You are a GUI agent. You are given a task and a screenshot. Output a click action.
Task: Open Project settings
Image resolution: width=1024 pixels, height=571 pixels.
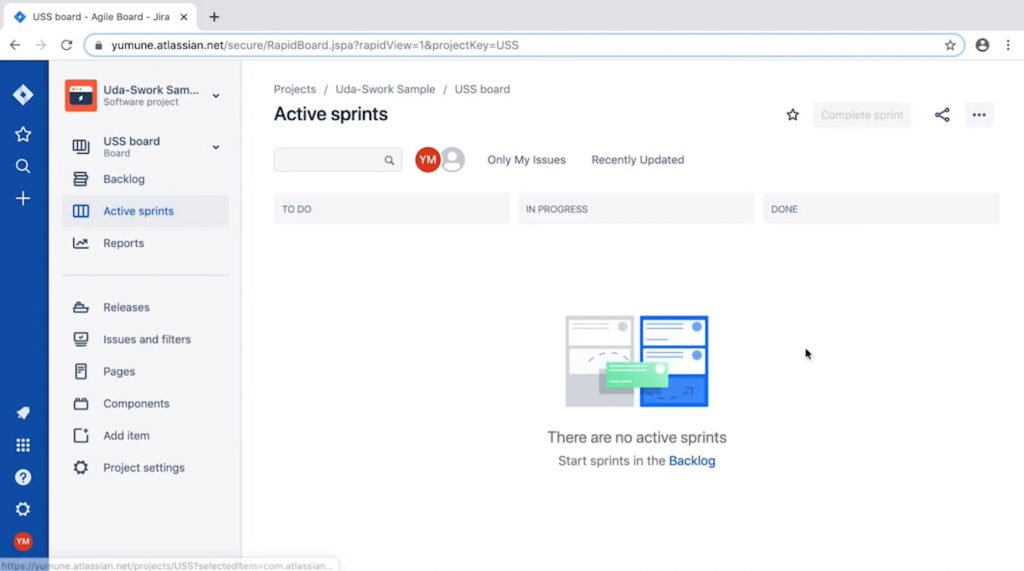[145, 467]
